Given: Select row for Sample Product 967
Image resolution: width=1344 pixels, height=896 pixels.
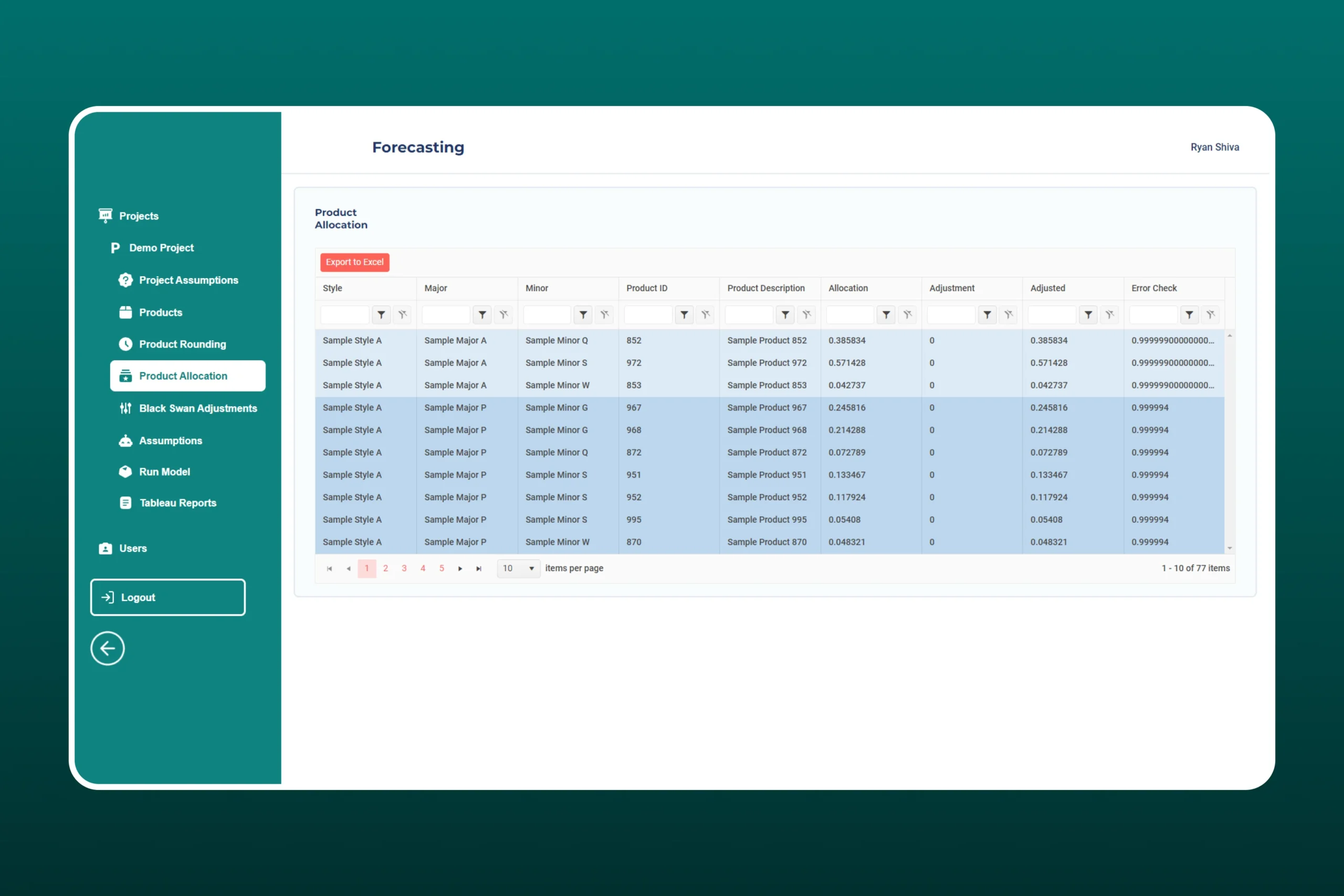Looking at the screenshot, I should [x=766, y=407].
